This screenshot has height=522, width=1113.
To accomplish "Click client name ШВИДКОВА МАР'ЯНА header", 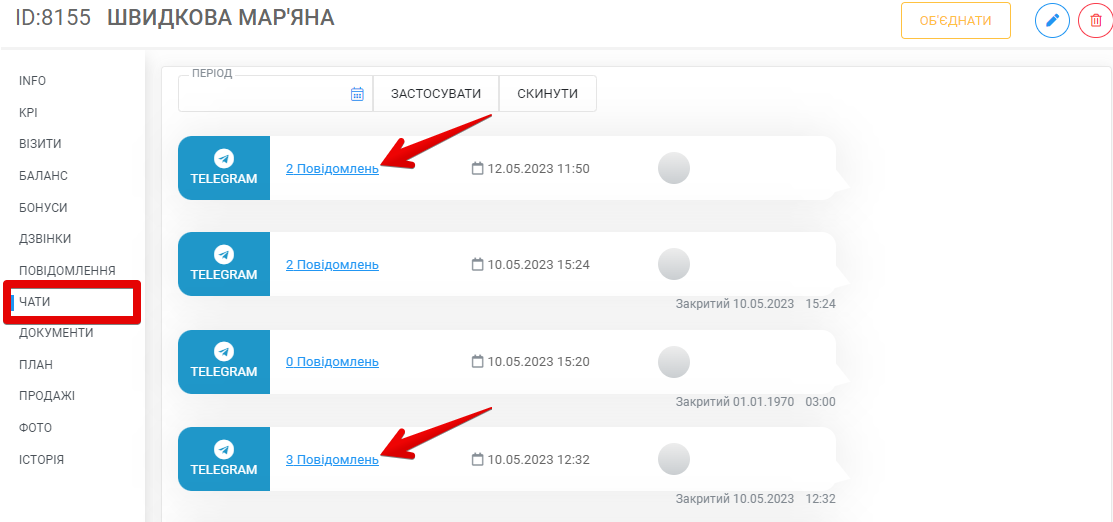I will click(x=221, y=18).
